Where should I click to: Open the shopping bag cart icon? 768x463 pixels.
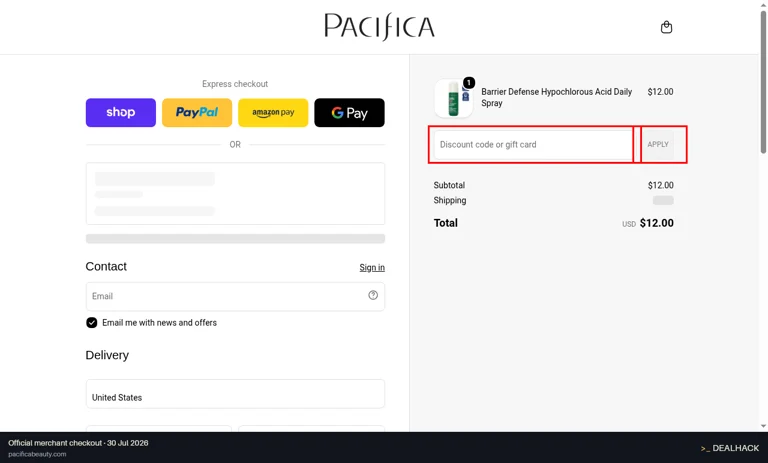pyautogui.click(x=666, y=27)
